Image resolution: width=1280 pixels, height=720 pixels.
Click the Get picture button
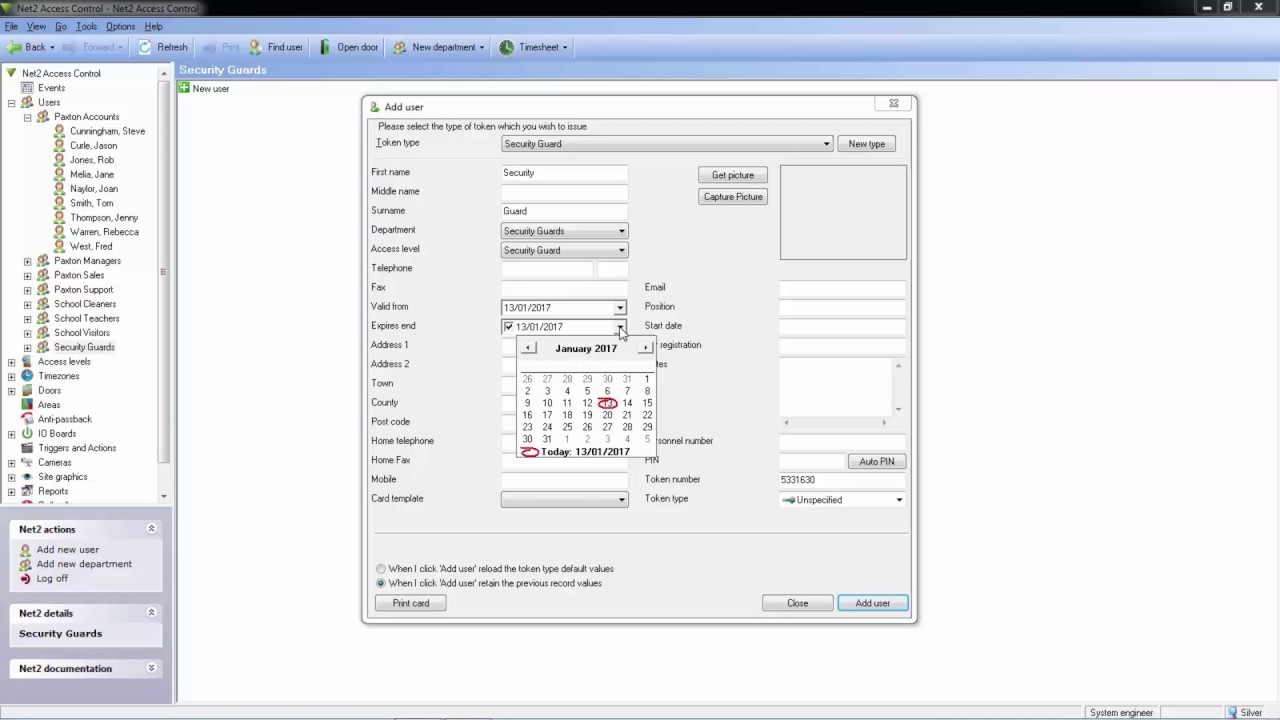733,175
